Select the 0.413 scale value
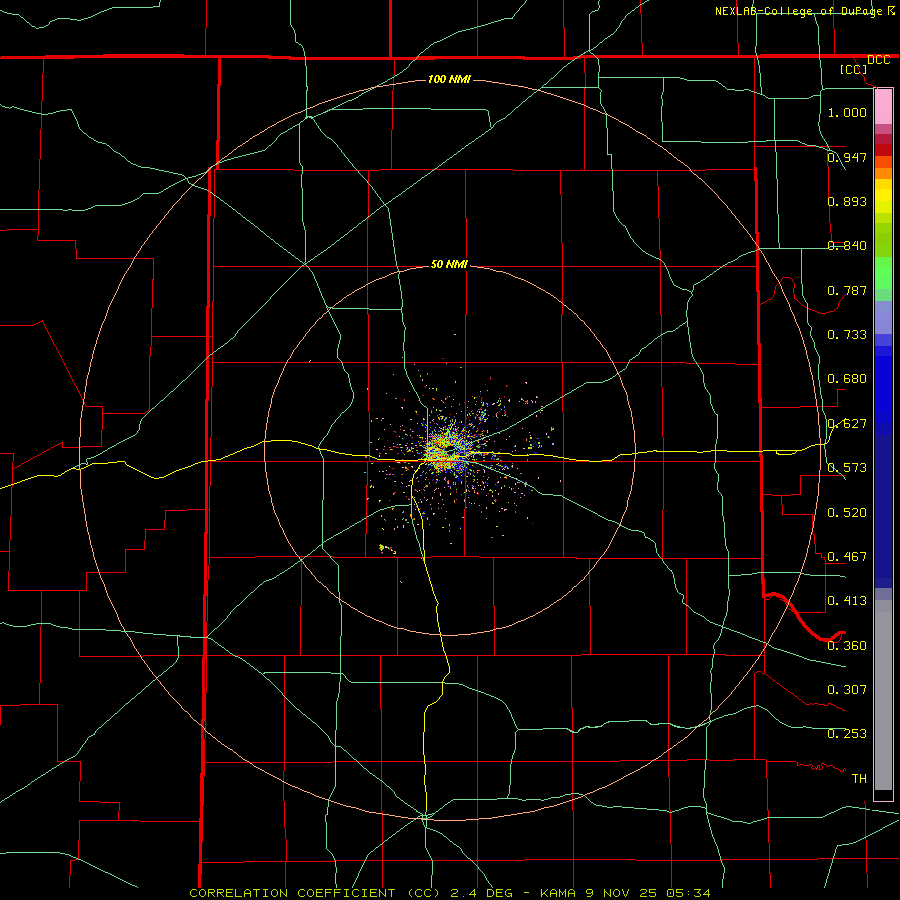 pos(847,600)
